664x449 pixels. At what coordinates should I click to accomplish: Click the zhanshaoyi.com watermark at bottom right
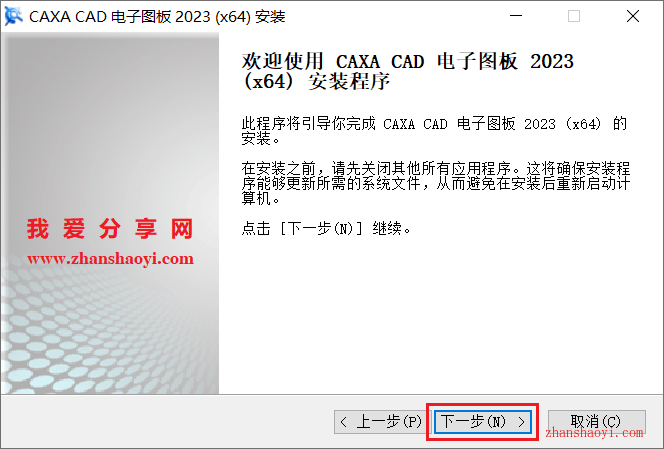point(594,433)
